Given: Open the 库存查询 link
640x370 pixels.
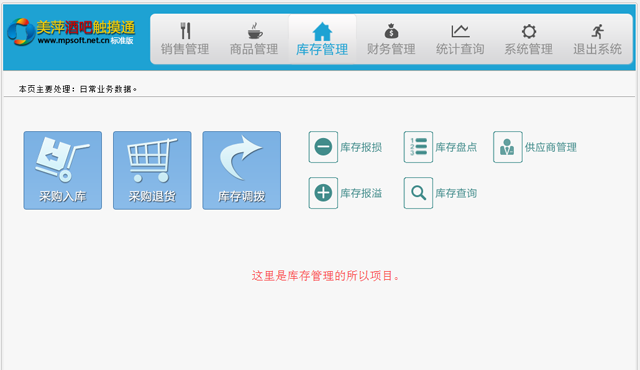Looking at the screenshot, I should (x=456, y=193).
